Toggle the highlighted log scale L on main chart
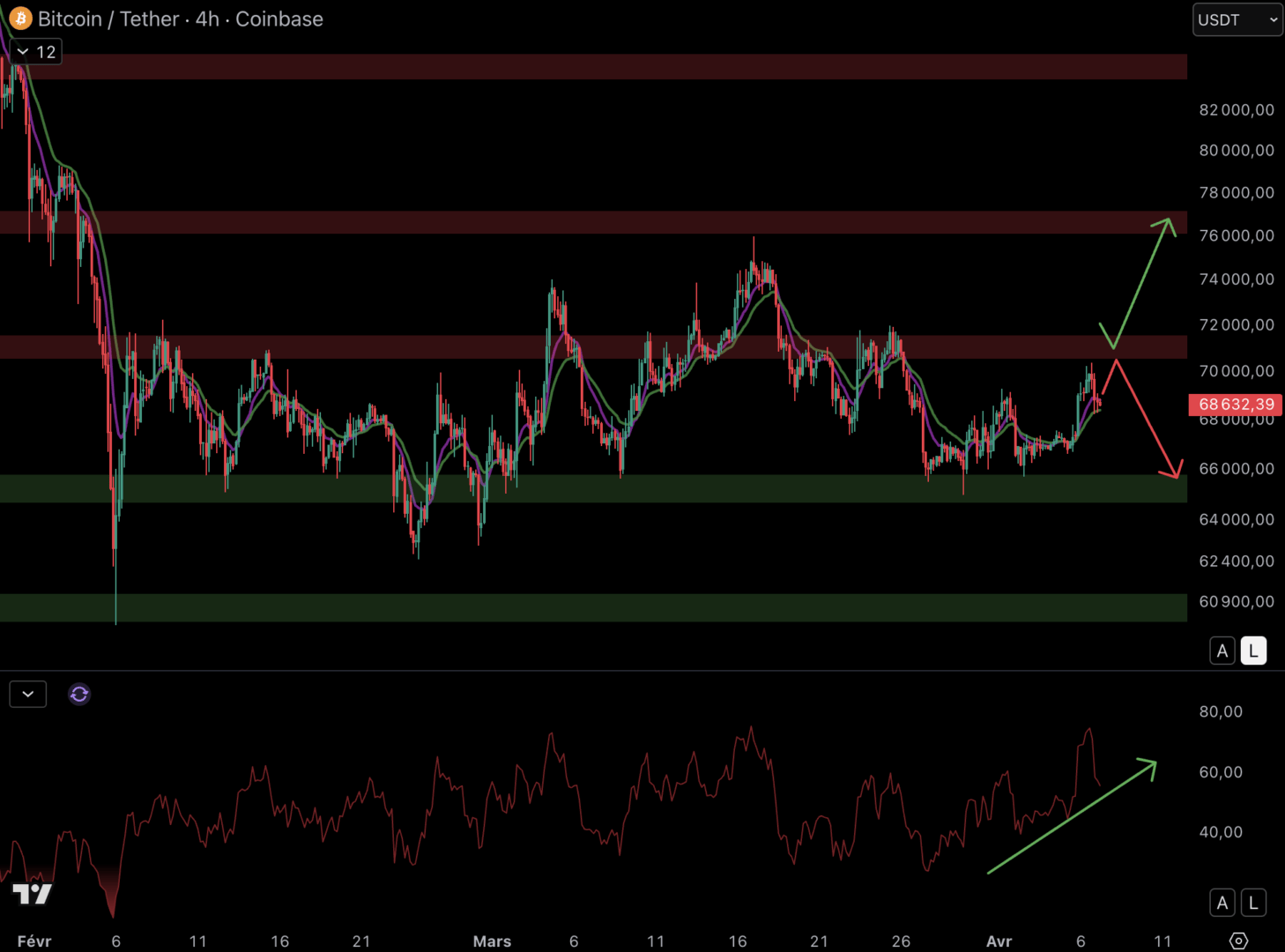 point(1253,651)
